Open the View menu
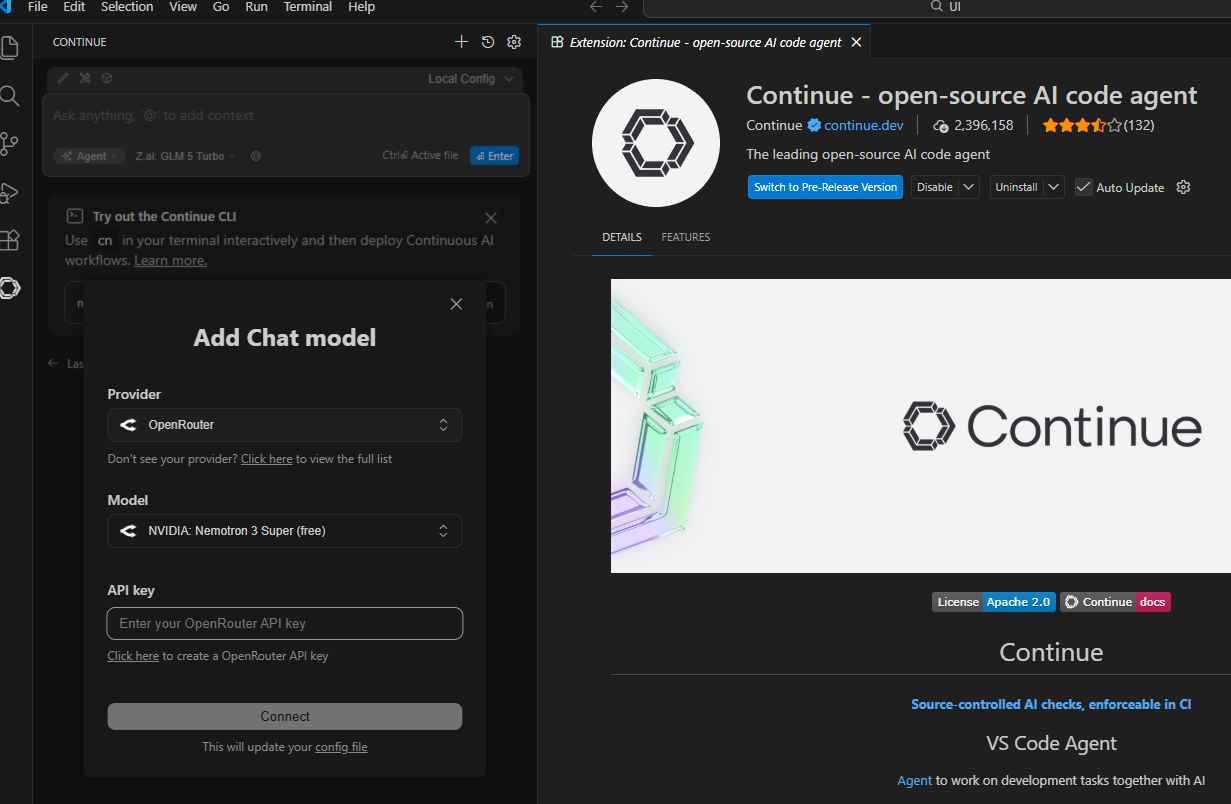This screenshot has height=804, width=1231. (x=183, y=7)
